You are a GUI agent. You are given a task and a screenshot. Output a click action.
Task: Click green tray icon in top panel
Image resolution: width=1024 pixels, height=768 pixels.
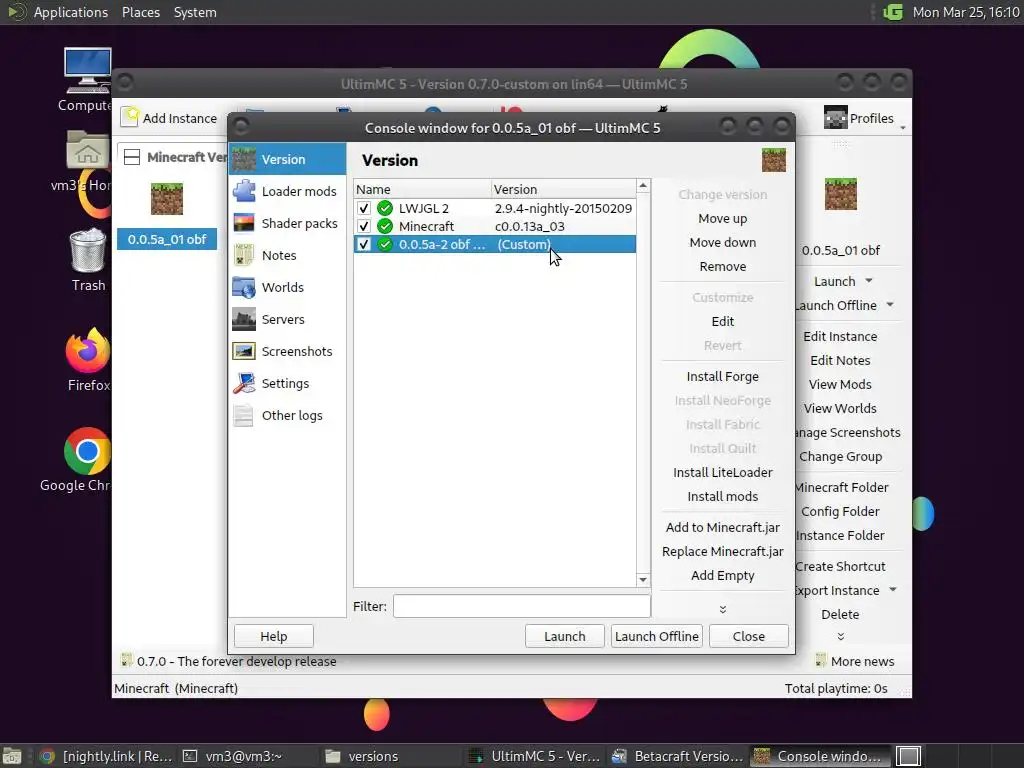tap(893, 12)
